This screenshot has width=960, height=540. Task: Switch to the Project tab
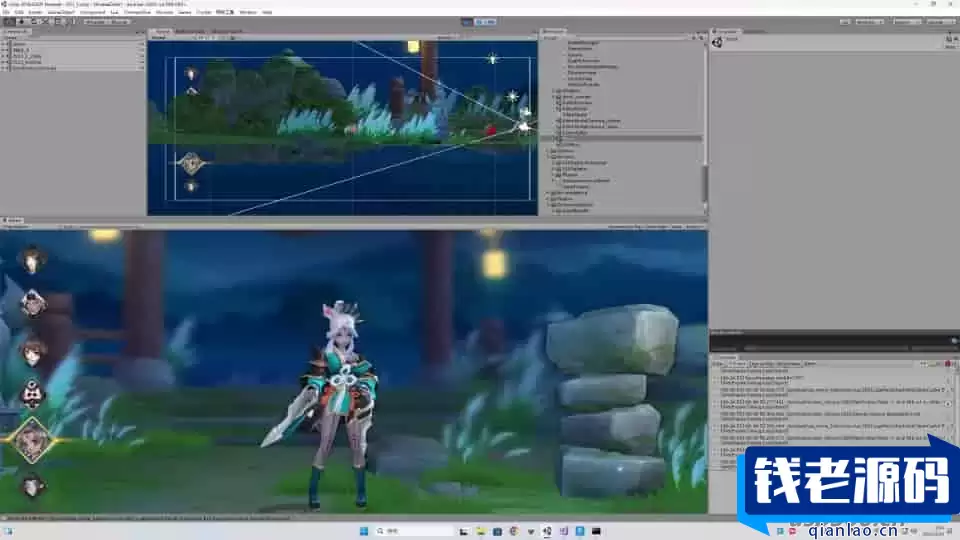[x=555, y=31]
